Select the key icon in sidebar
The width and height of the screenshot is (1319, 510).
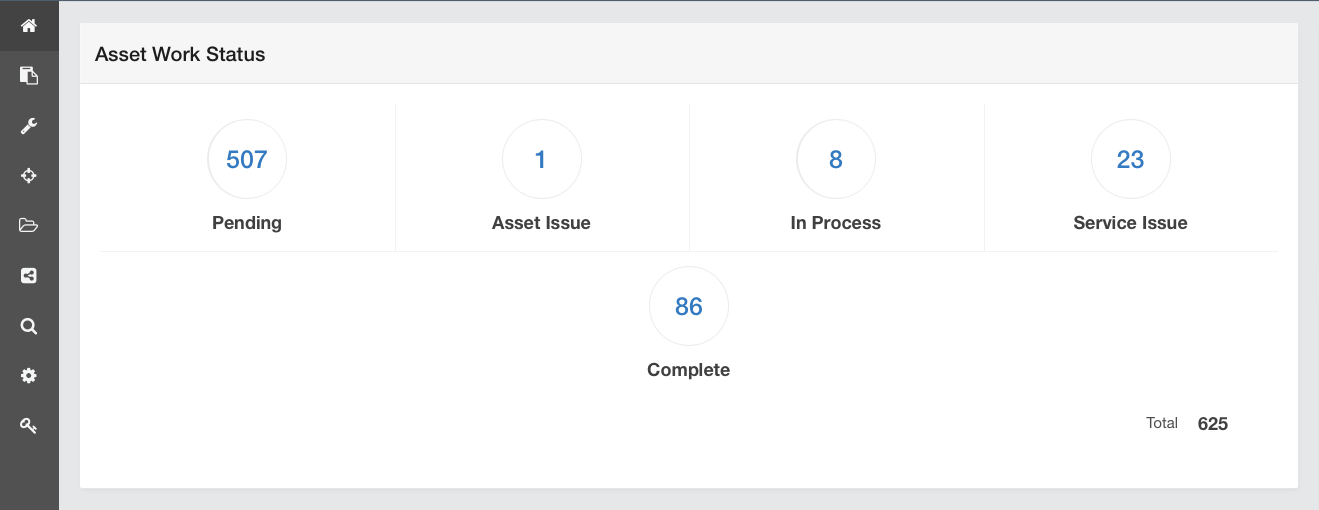(29, 426)
